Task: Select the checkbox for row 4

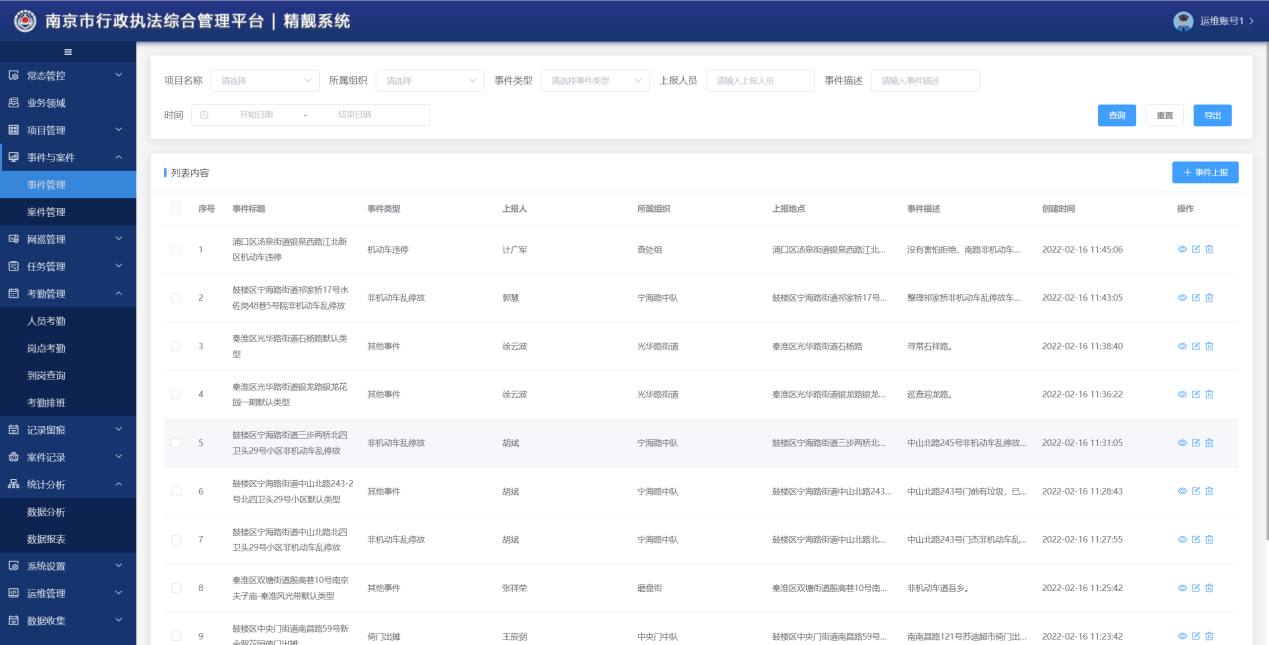Action: (176, 394)
